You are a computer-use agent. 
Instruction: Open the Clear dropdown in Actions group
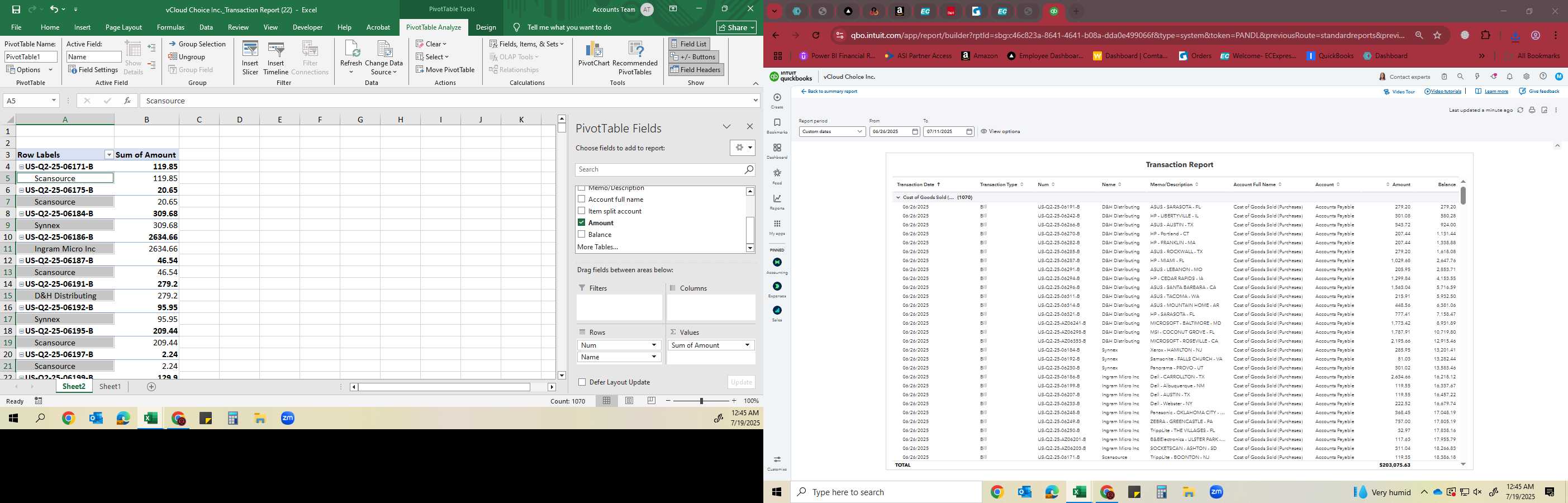click(x=431, y=44)
